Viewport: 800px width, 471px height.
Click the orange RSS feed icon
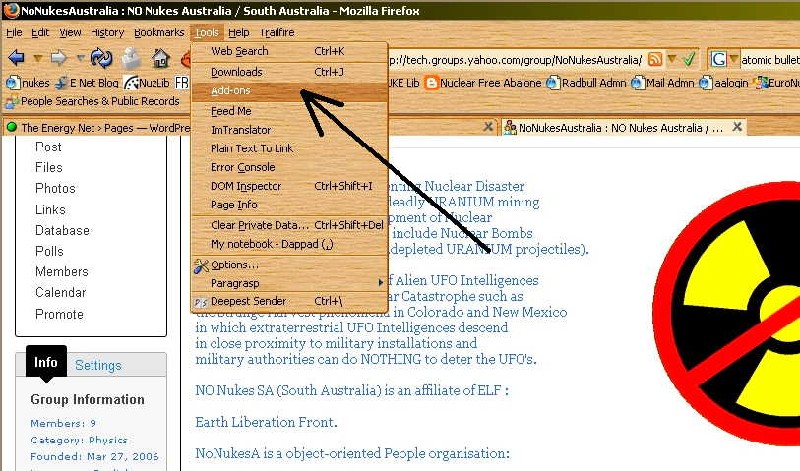(655, 60)
